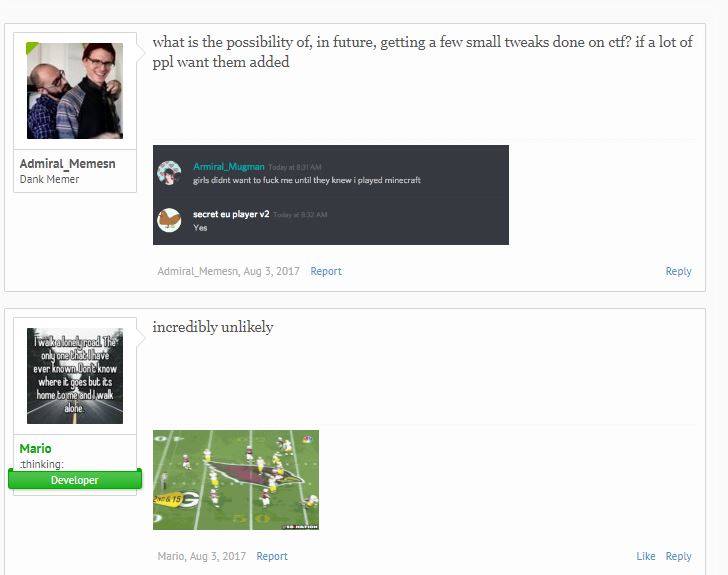Click the Admiral_Memesn username under the avatar
Screen dimensions: 728x575
[x=67, y=164]
